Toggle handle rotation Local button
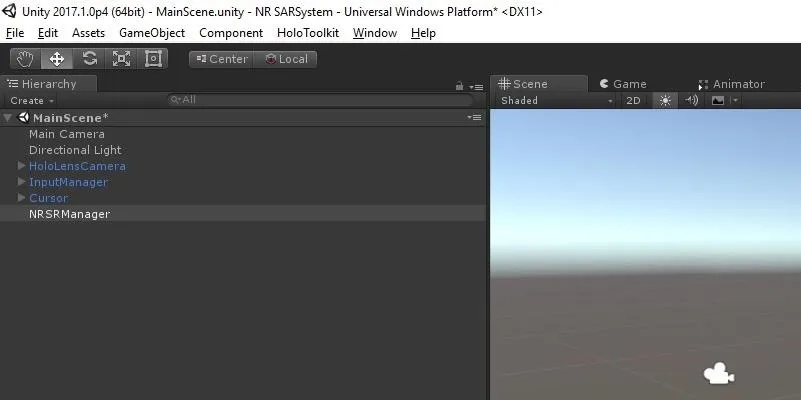 pos(286,59)
